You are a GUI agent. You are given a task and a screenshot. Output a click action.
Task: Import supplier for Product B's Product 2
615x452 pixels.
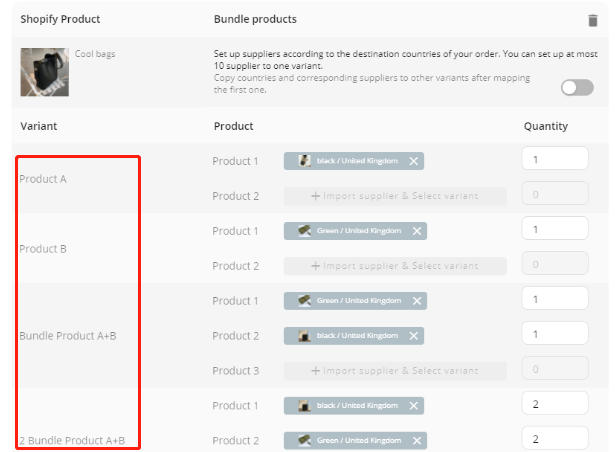click(395, 266)
